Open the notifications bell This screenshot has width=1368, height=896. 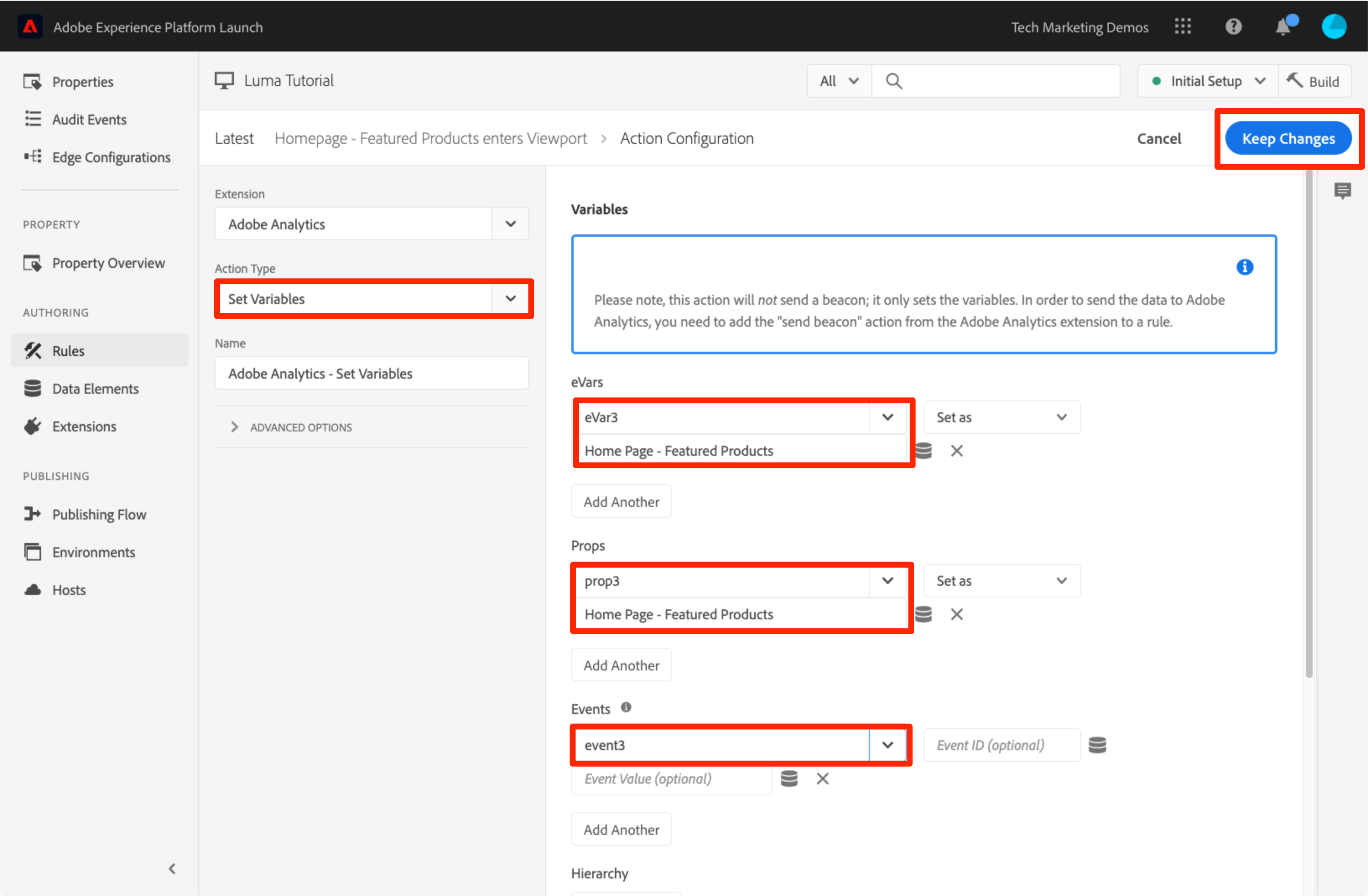[1282, 27]
